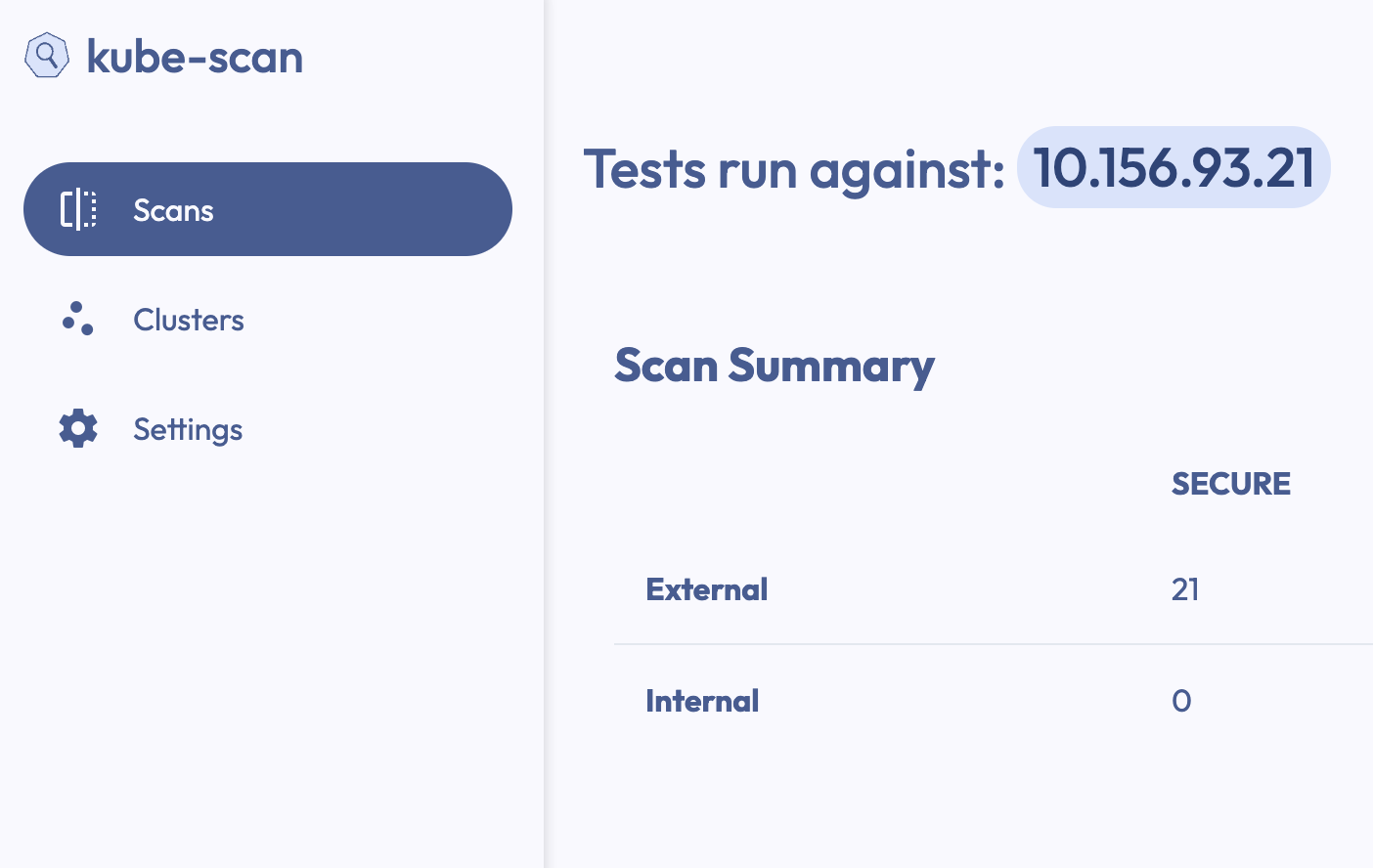Click the highlighted pill background right of Scans
1373x868 pixels.
pos(391,209)
